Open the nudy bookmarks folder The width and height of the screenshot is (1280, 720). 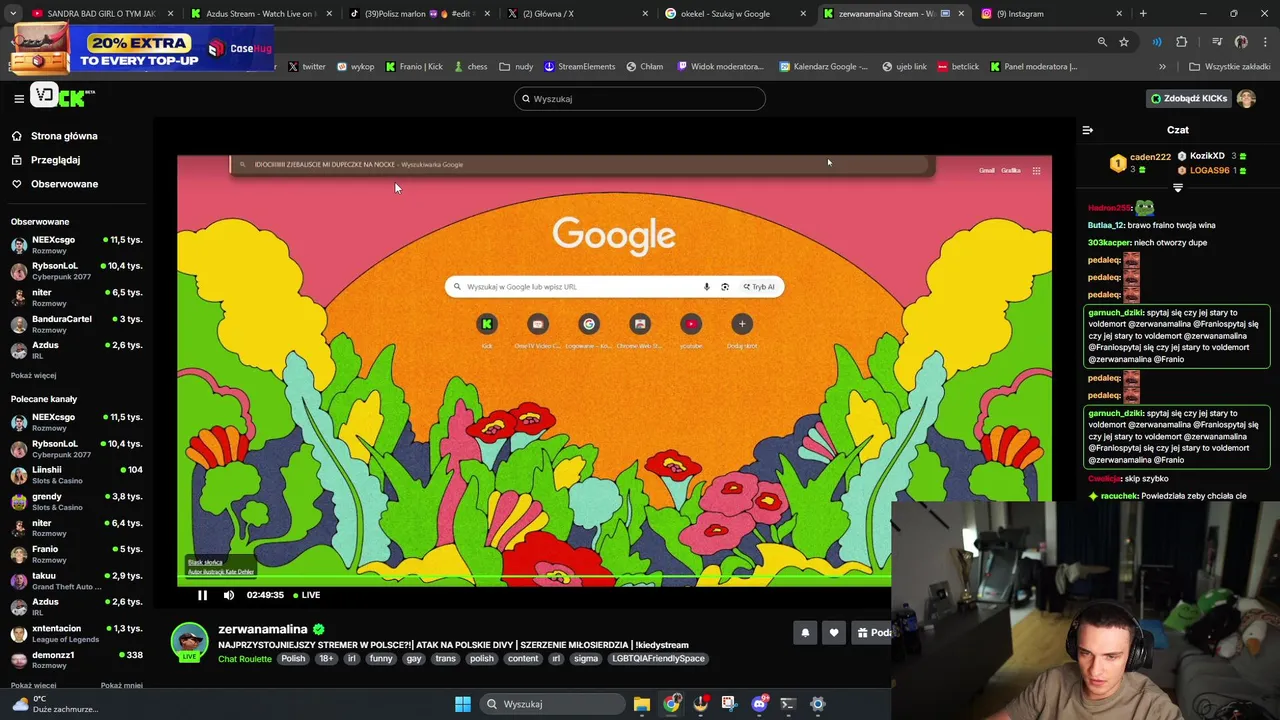coord(516,67)
